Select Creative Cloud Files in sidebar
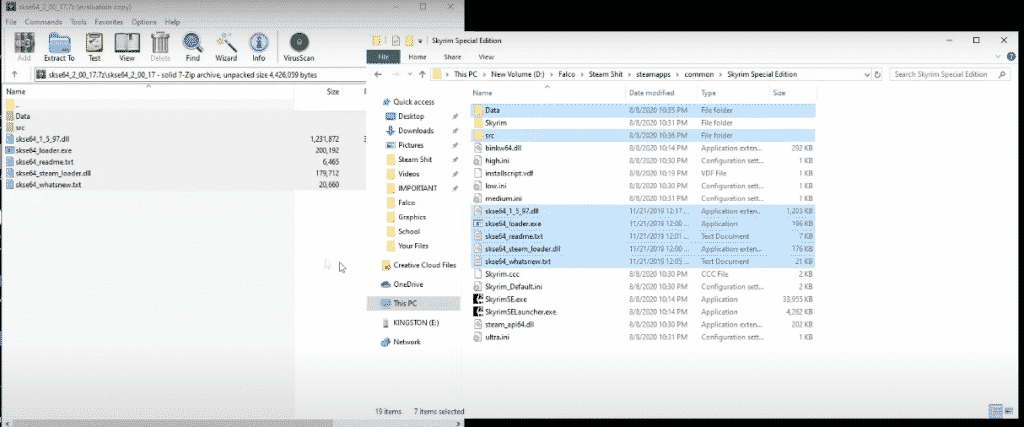This screenshot has height=427, width=1024. pos(419,265)
